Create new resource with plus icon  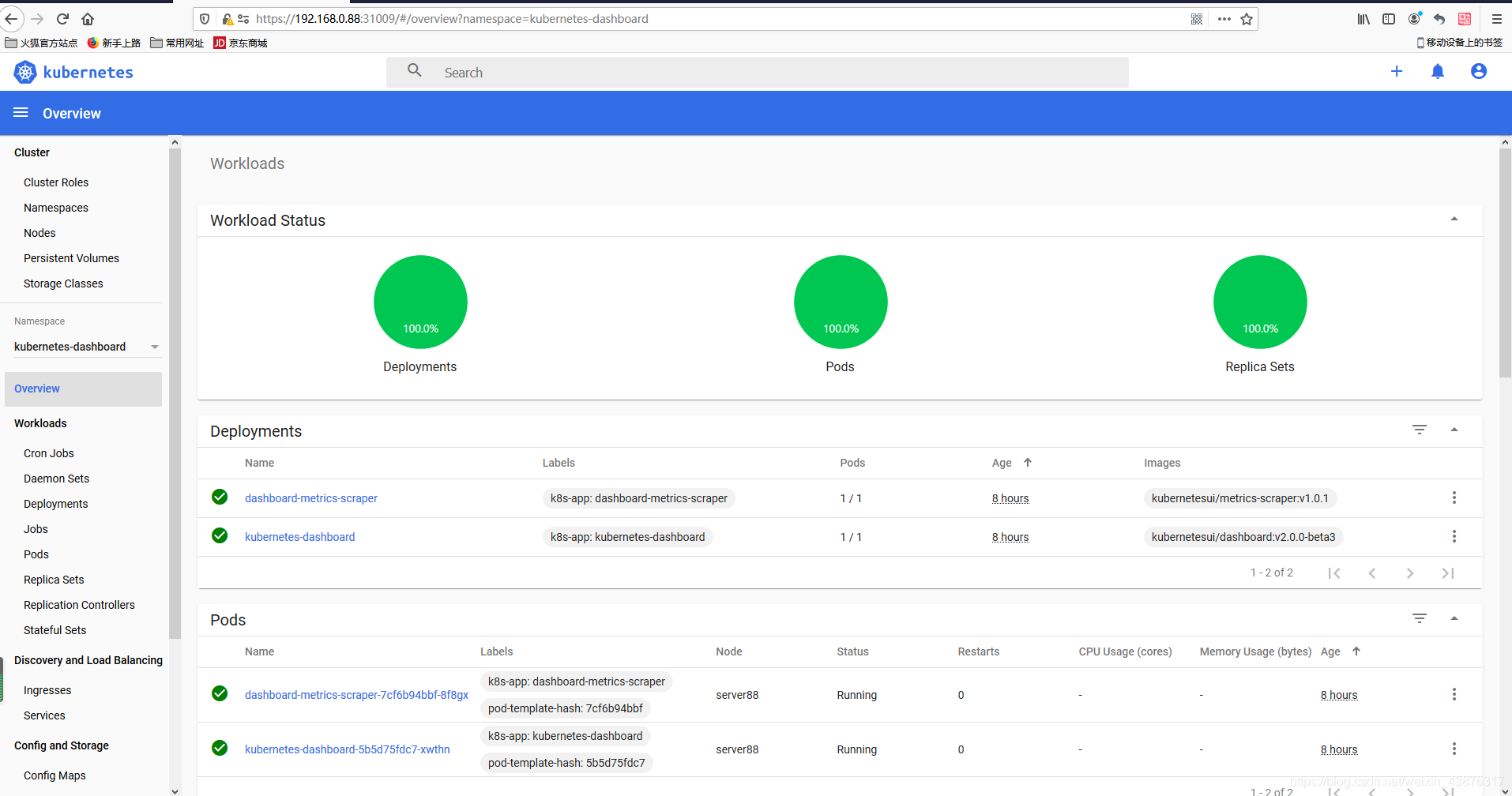click(x=1397, y=72)
